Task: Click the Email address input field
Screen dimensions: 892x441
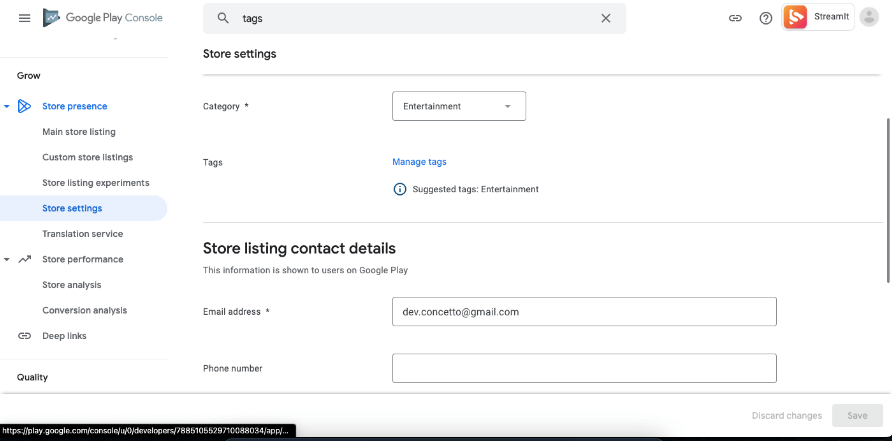Action: coord(584,312)
